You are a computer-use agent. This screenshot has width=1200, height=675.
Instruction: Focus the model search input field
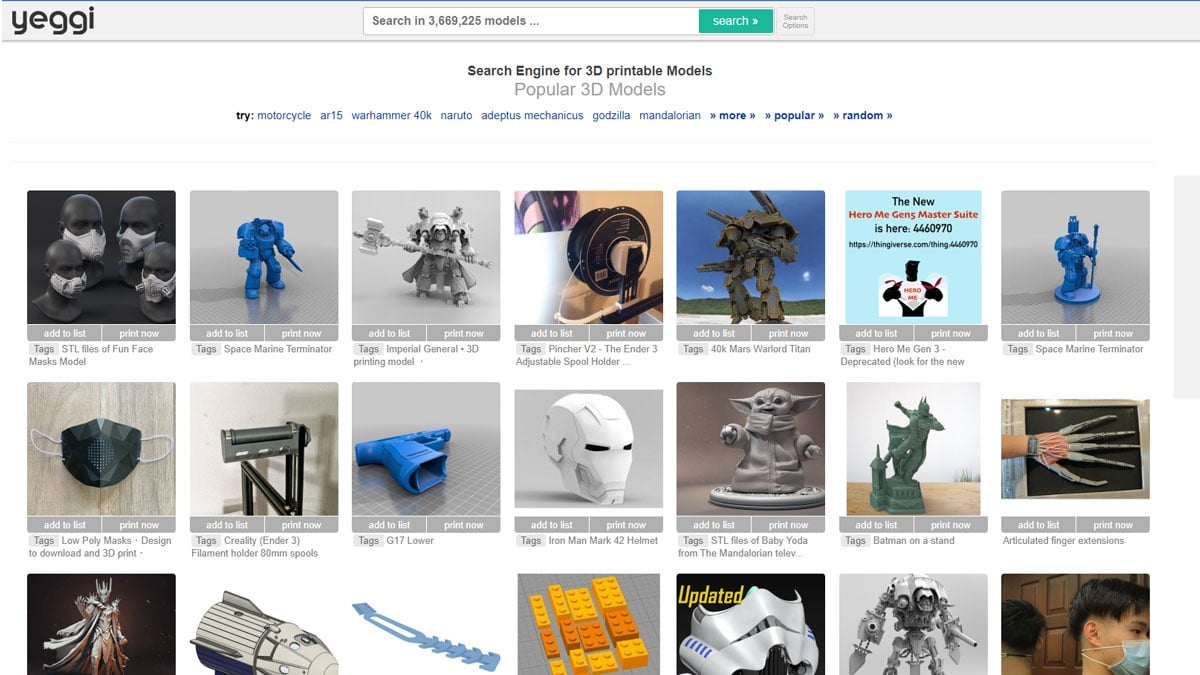531,21
